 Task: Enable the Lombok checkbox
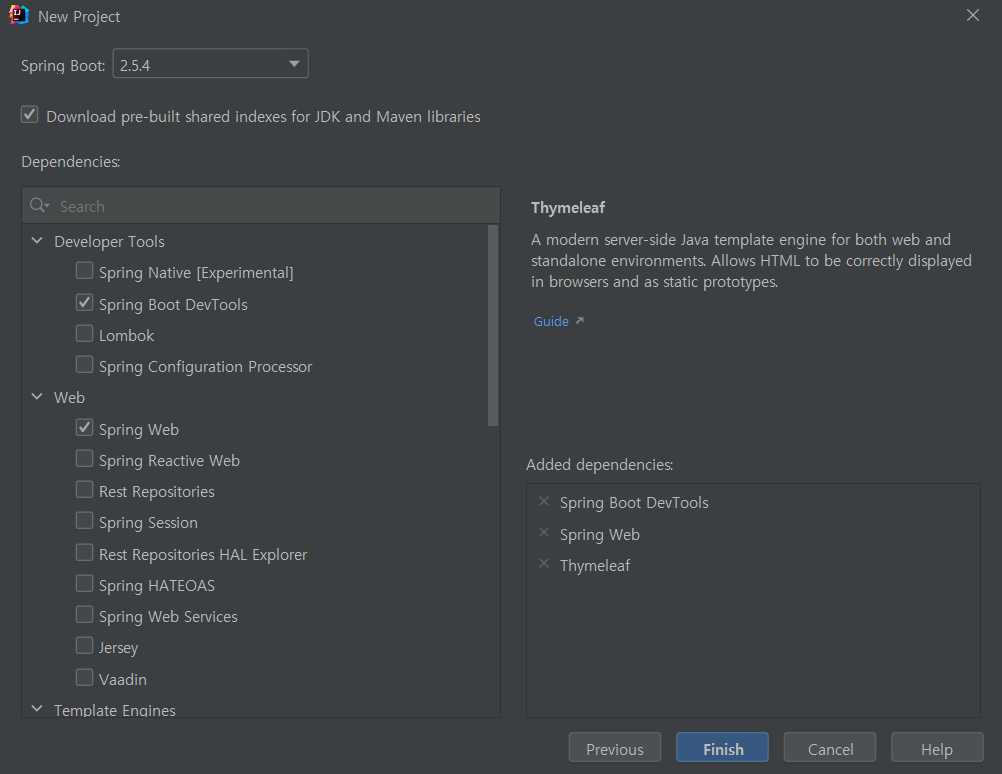tap(84, 334)
